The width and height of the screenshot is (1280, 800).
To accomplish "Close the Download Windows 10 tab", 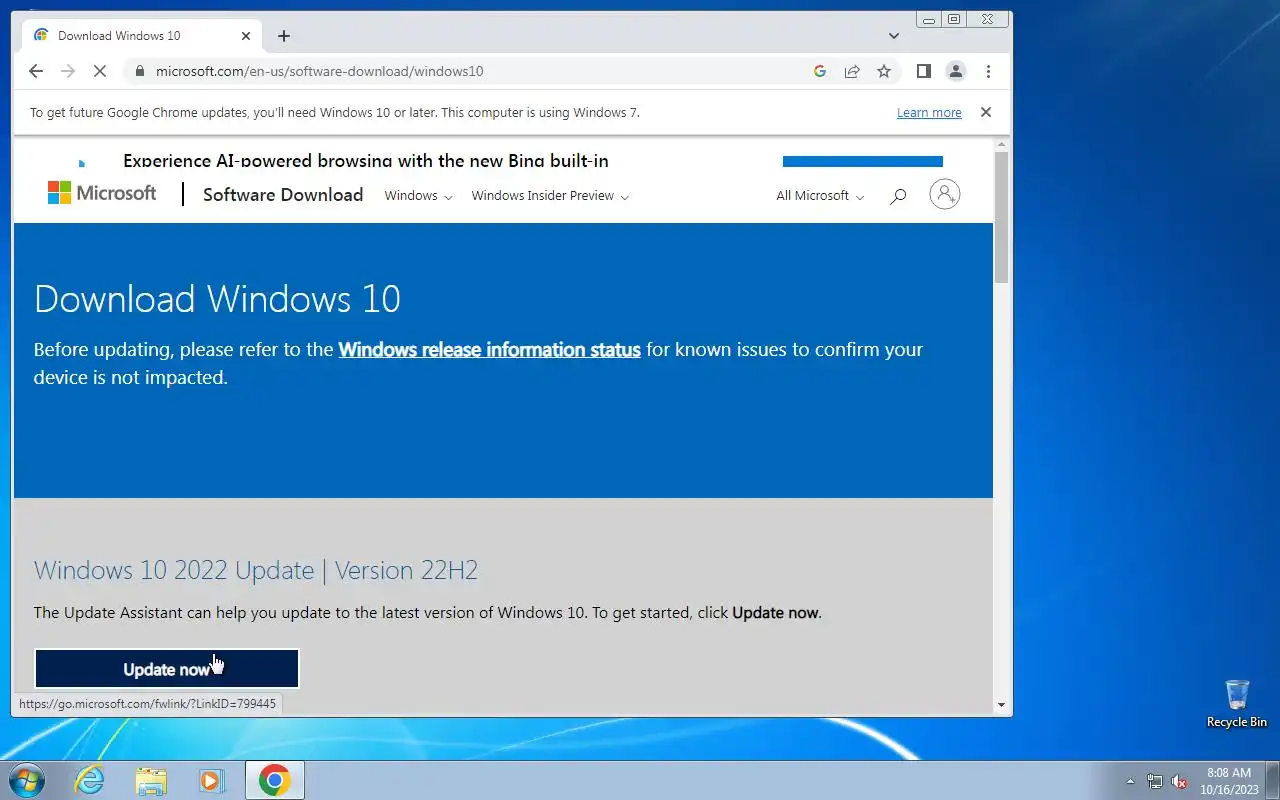I will click(246, 36).
